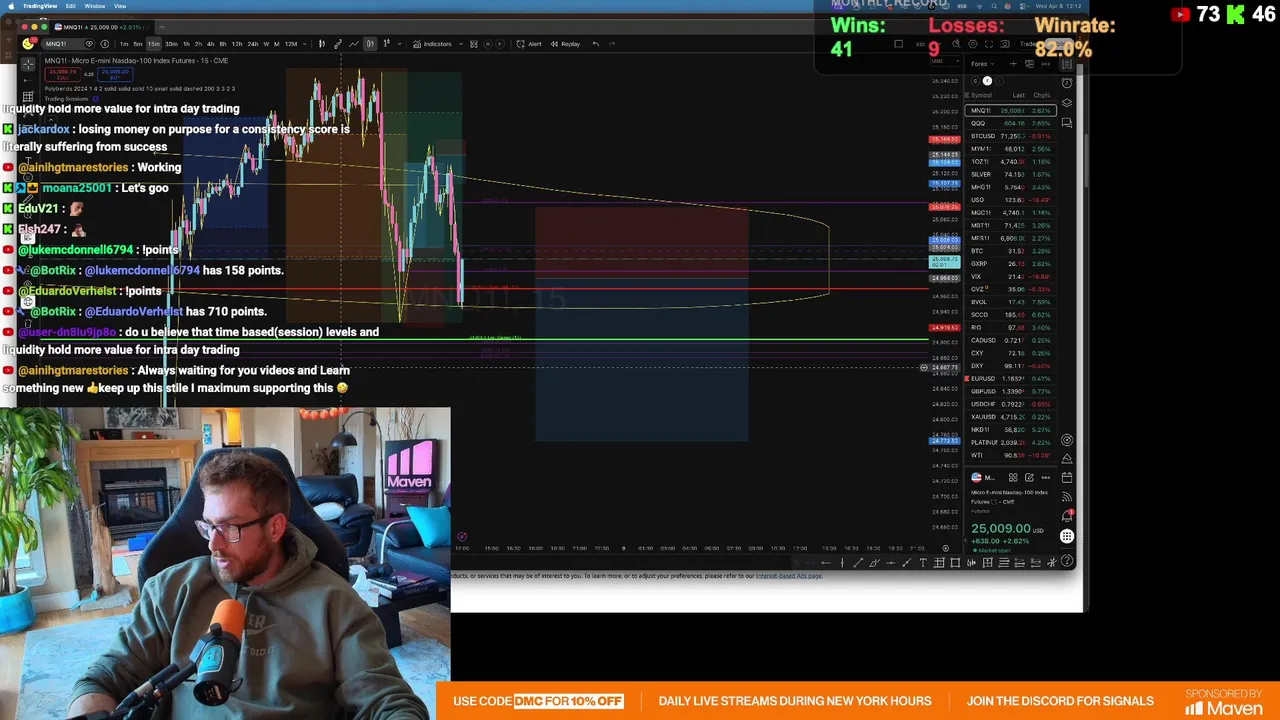Viewport: 1280px width, 720px height.
Task: Select the 15m timeframe
Action: point(154,44)
